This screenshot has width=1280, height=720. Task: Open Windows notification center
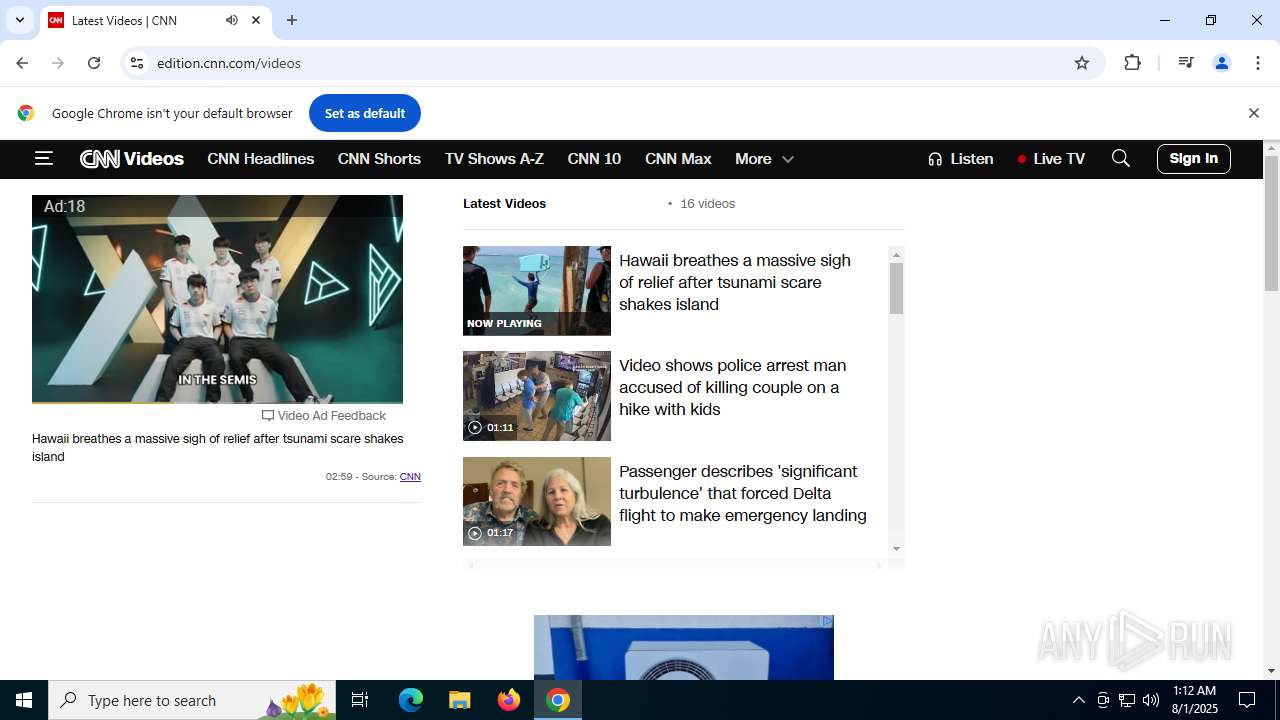tap(1247, 700)
